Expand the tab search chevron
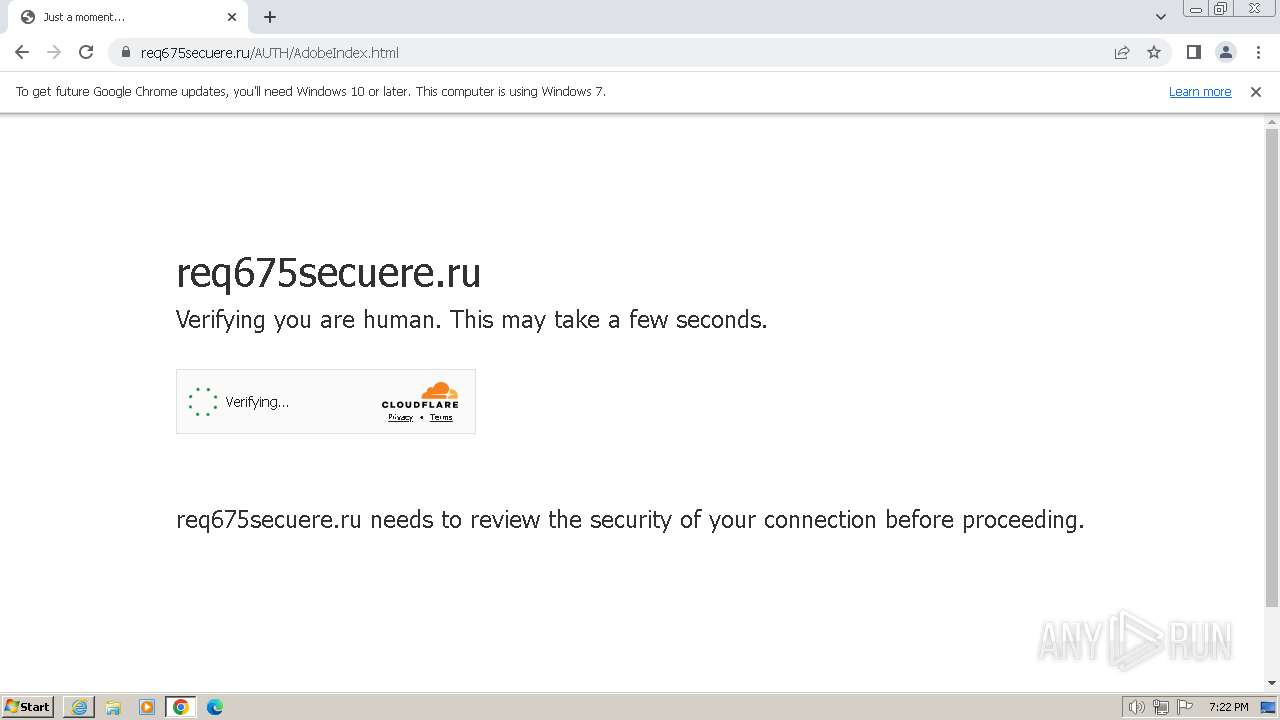The width and height of the screenshot is (1280, 720). (1161, 17)
